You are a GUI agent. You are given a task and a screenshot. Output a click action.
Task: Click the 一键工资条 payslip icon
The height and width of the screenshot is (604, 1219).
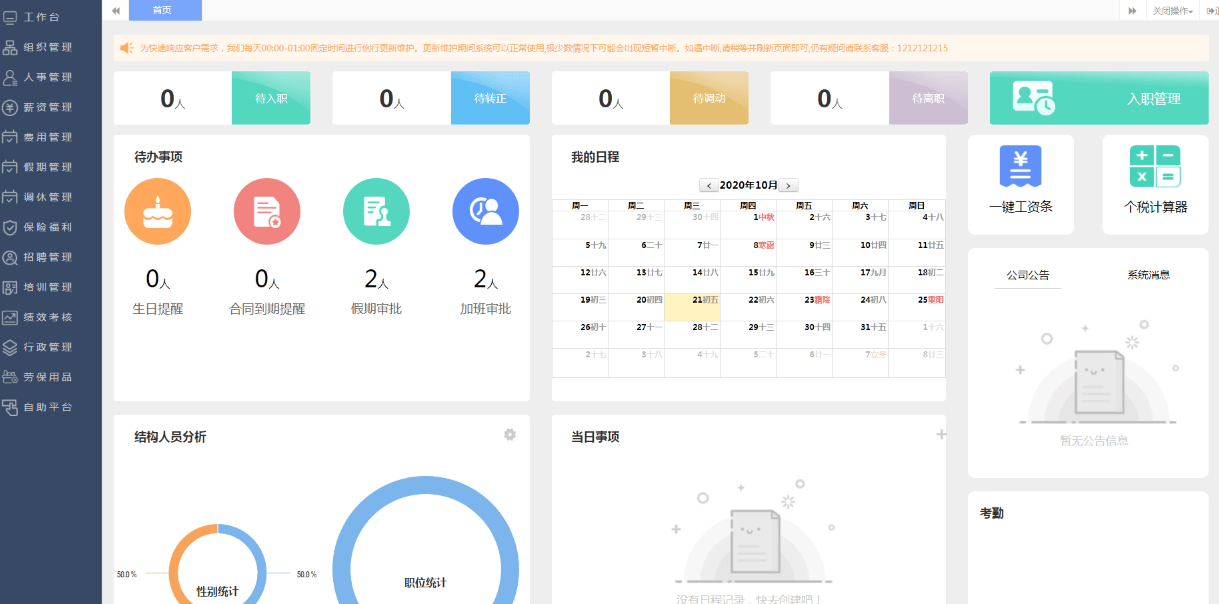pyautogui.click(x=1021, y=165)
